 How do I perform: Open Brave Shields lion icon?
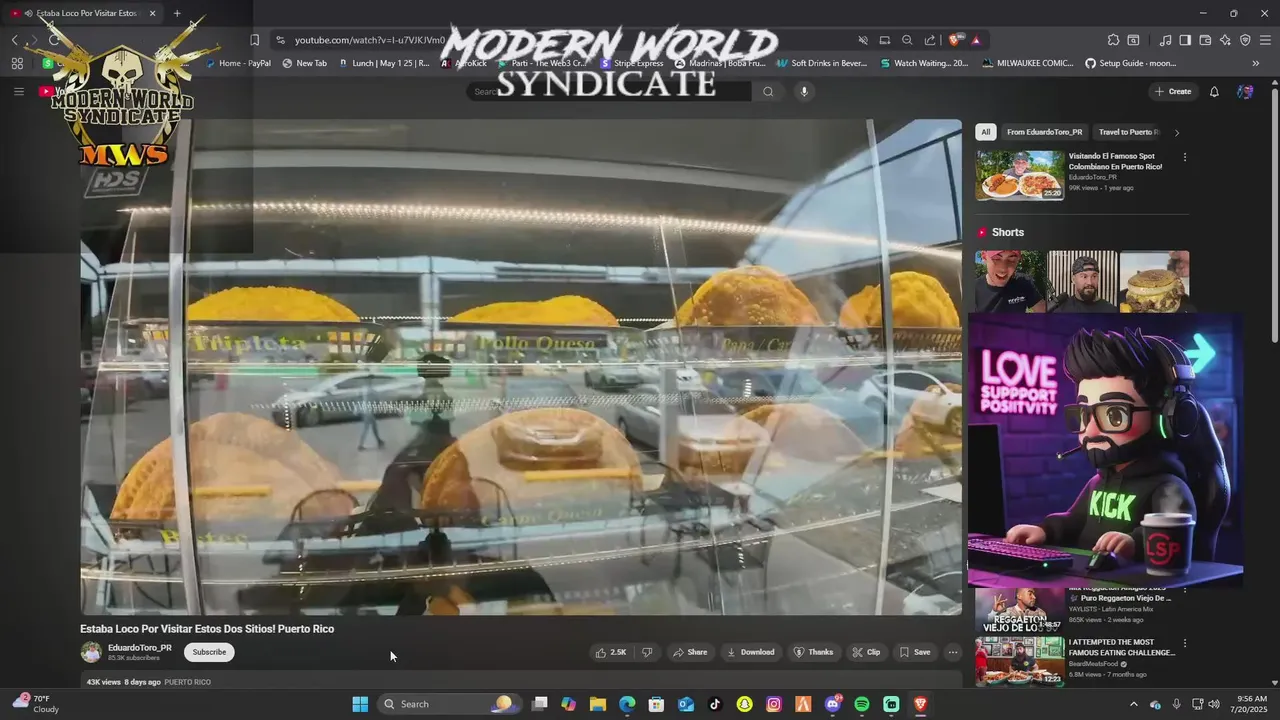point(954,40)
